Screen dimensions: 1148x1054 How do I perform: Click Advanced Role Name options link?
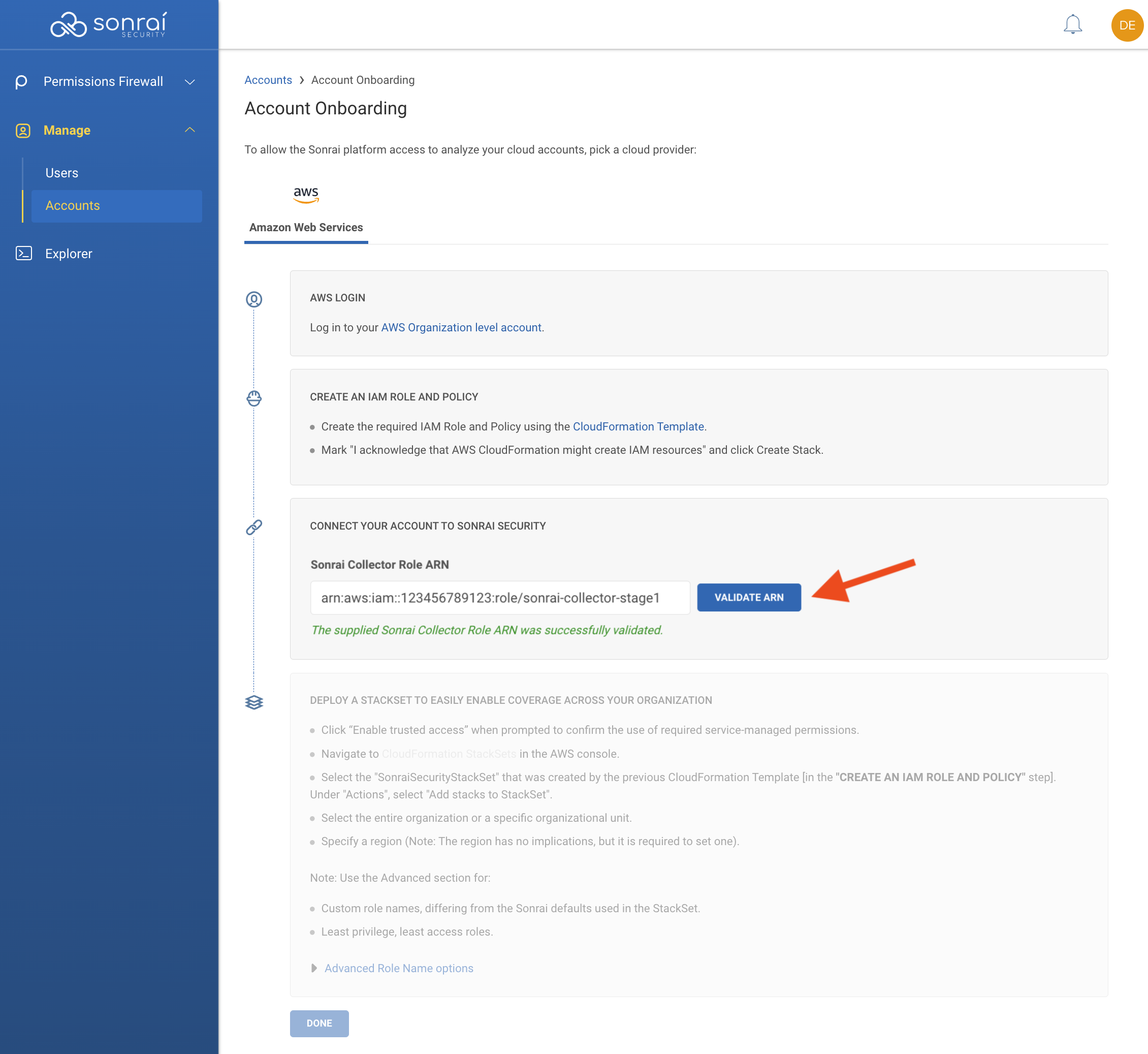[x=399, y=968]
